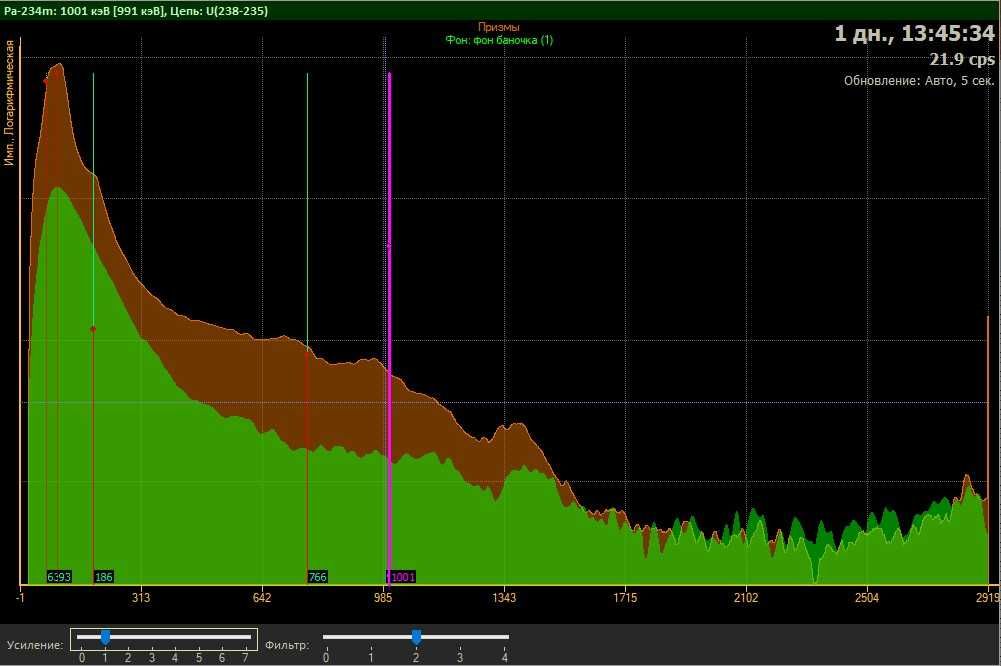Click the elapsed time '1 дн., 13:45:34'
The image size is (1001, 666).
click(914, 34)
